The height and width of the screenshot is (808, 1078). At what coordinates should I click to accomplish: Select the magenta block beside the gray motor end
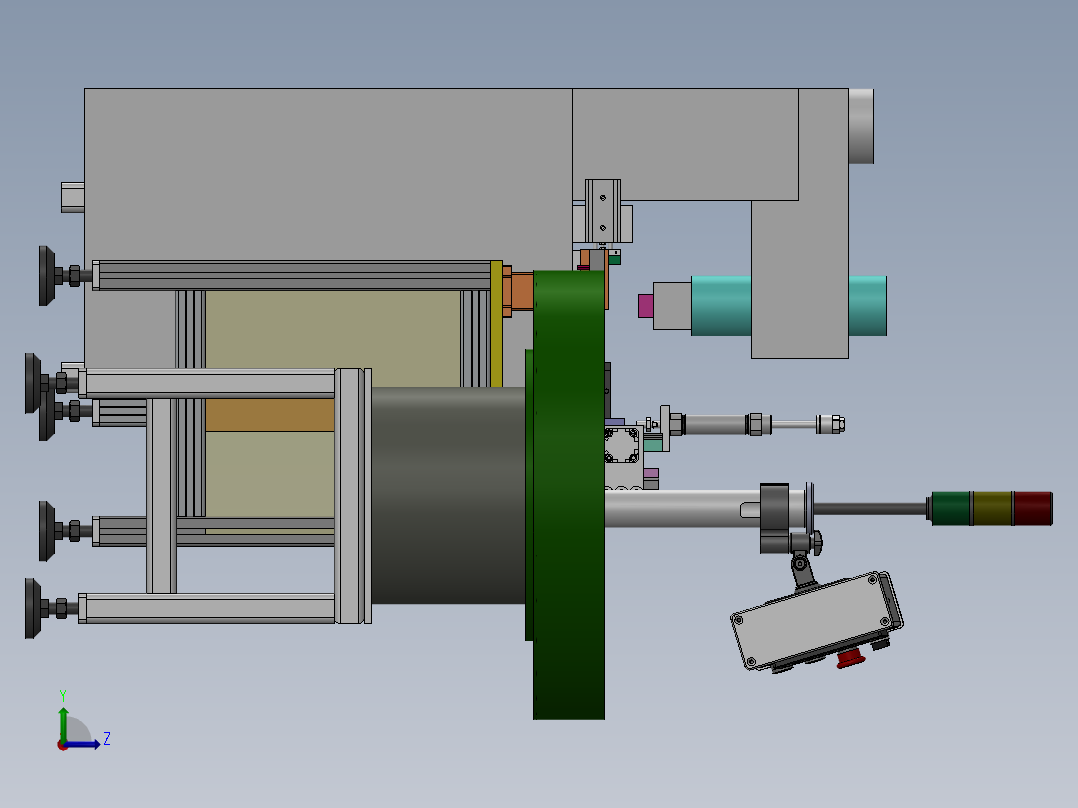pyautogui.click(x=646, y=306)
